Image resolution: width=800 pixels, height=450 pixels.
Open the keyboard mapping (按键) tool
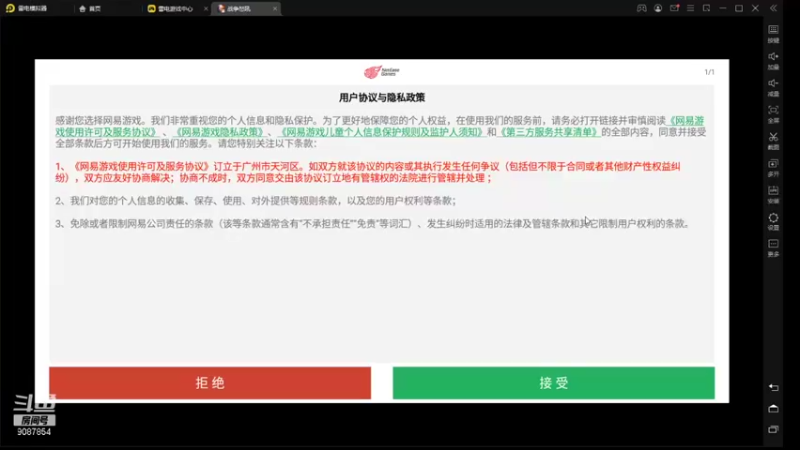[x=773, y=34]
